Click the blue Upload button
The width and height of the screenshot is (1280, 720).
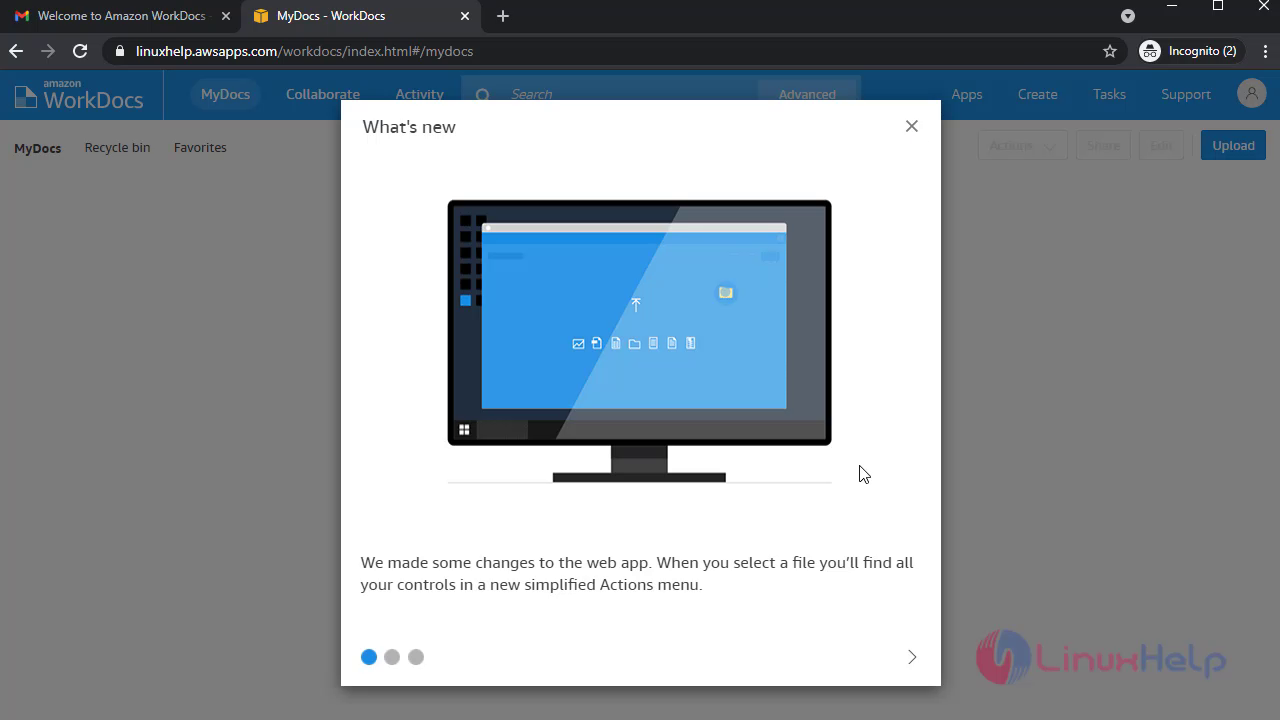pyautogui.click(x=1233, y=145)
